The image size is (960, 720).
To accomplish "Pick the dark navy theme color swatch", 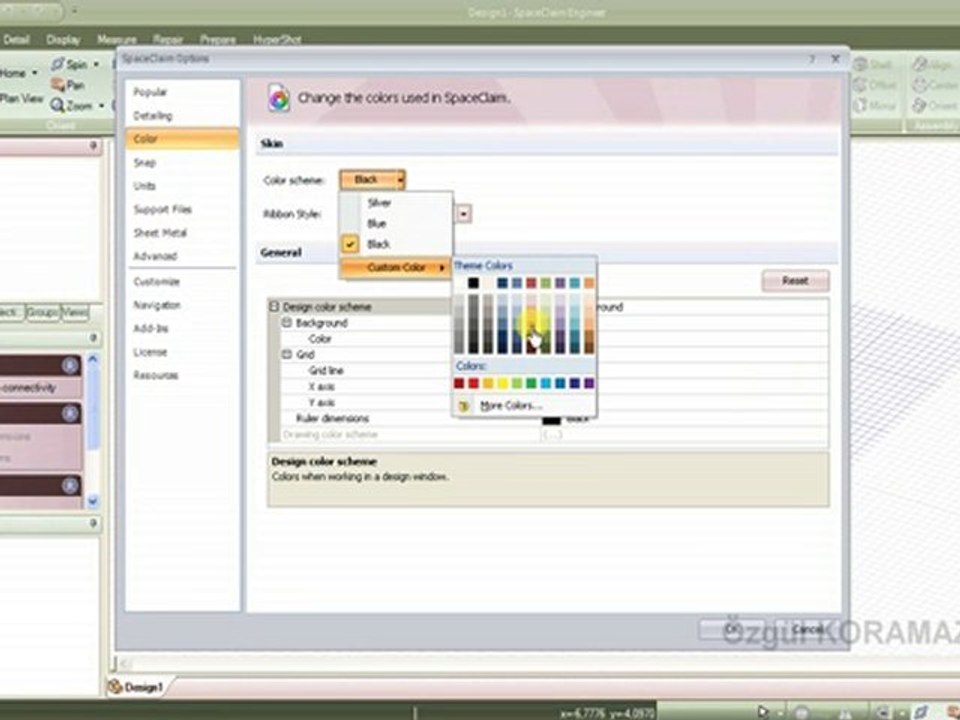I will pyautogui.click(x=502, y=282).
